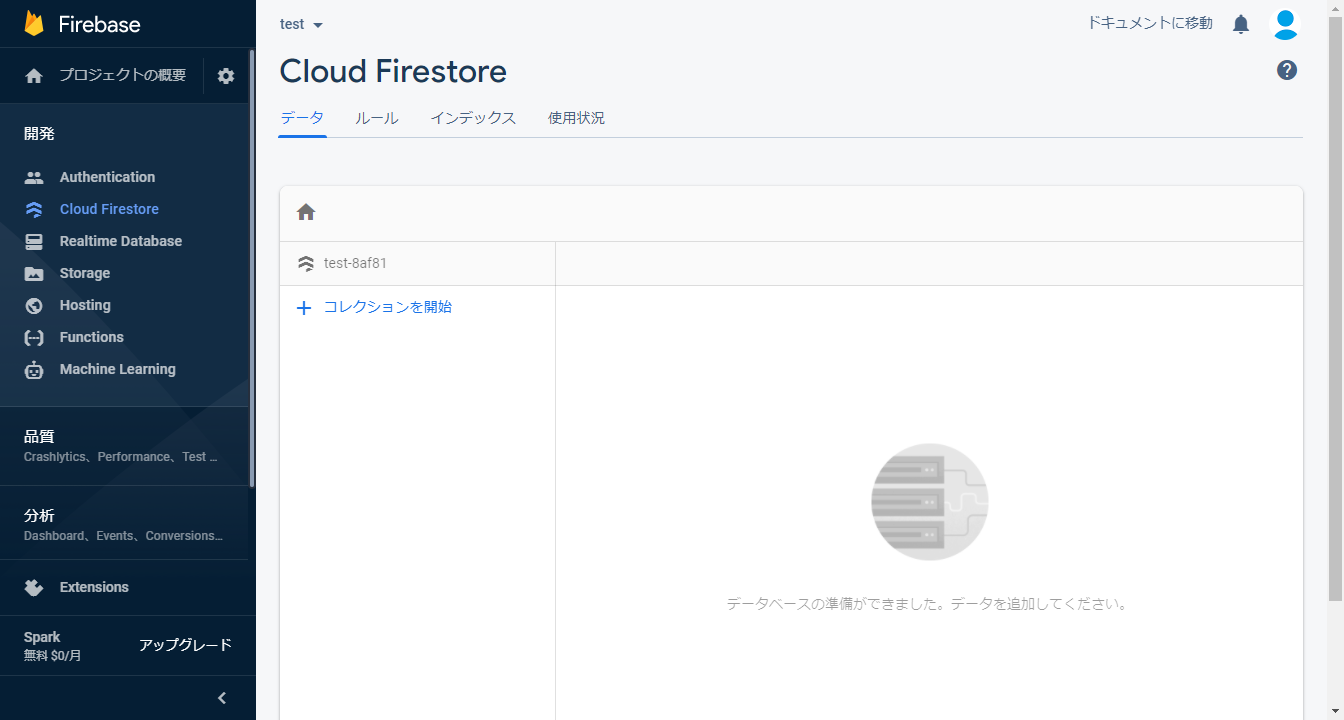Switch to the インデックス tab
The image size is (1344, 720).
tap(473, 118)
